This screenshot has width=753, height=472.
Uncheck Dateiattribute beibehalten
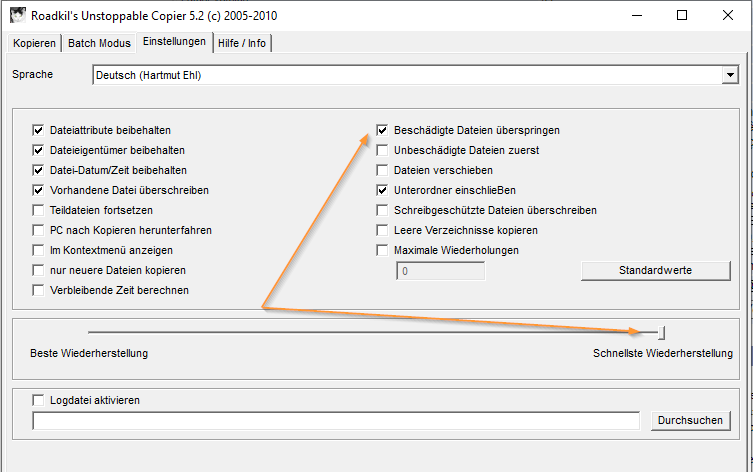coord(38,130)
